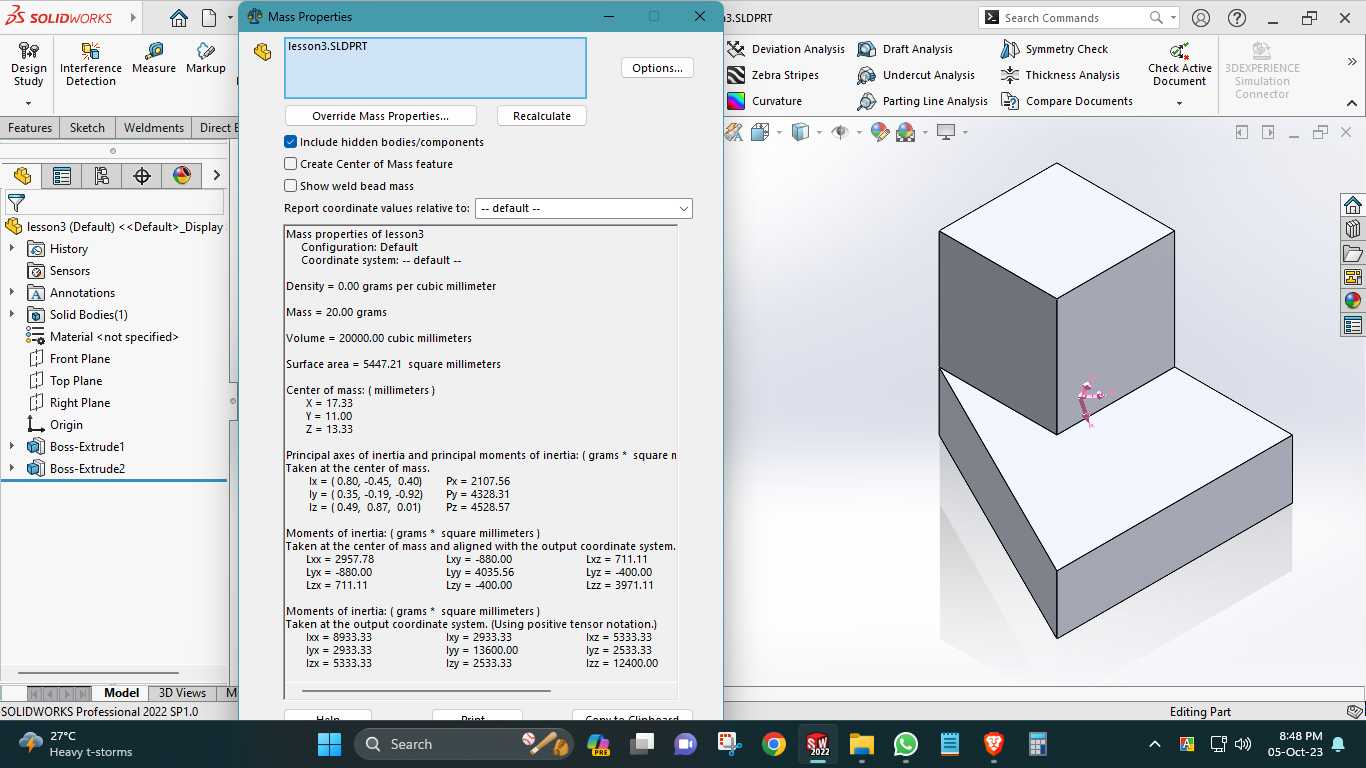Open Google Chrome from the taskbar
This screenshot has height=768, width=1366.
pos(773,744)
